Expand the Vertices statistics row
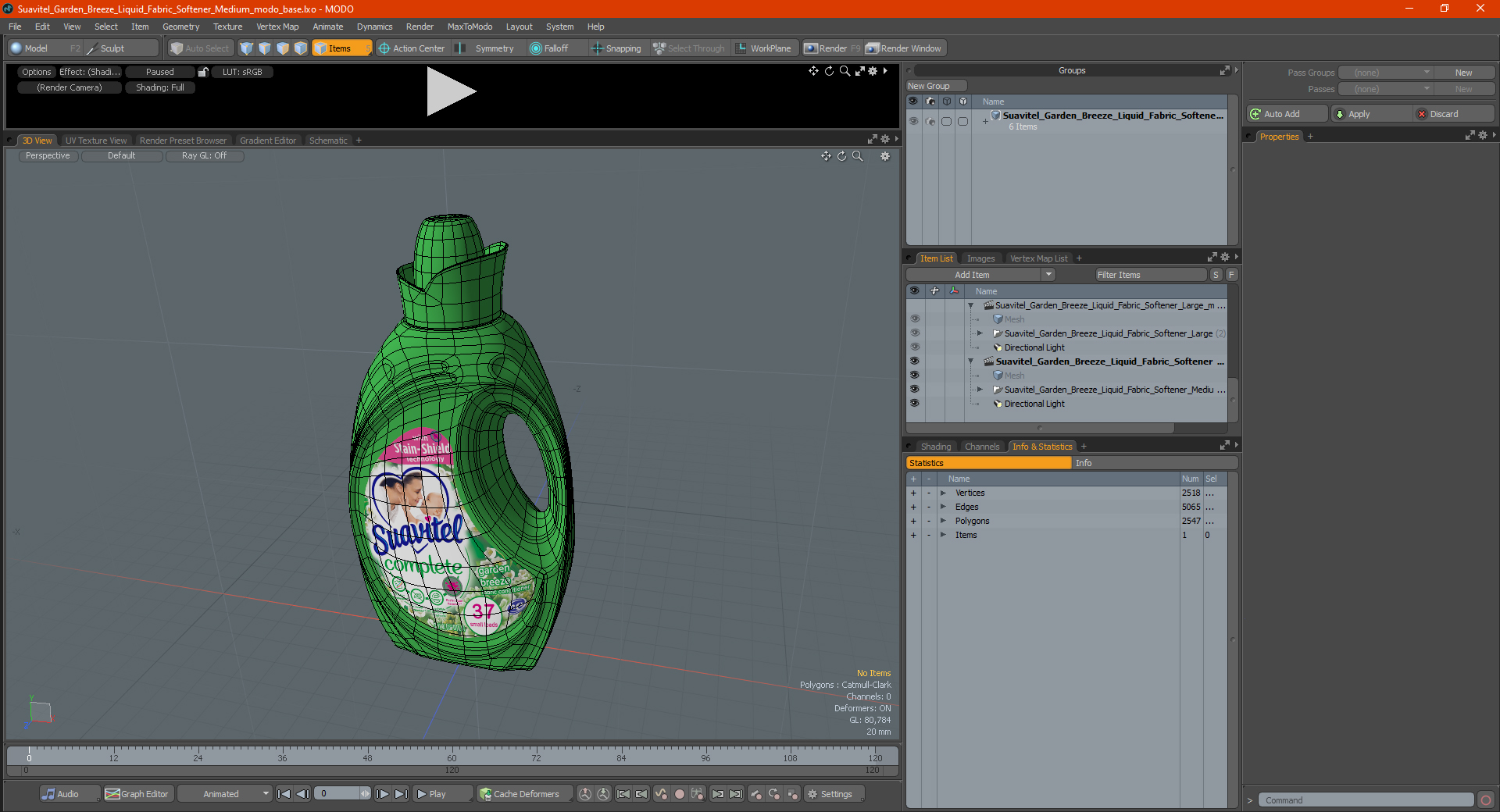 [x=943, y=493]
